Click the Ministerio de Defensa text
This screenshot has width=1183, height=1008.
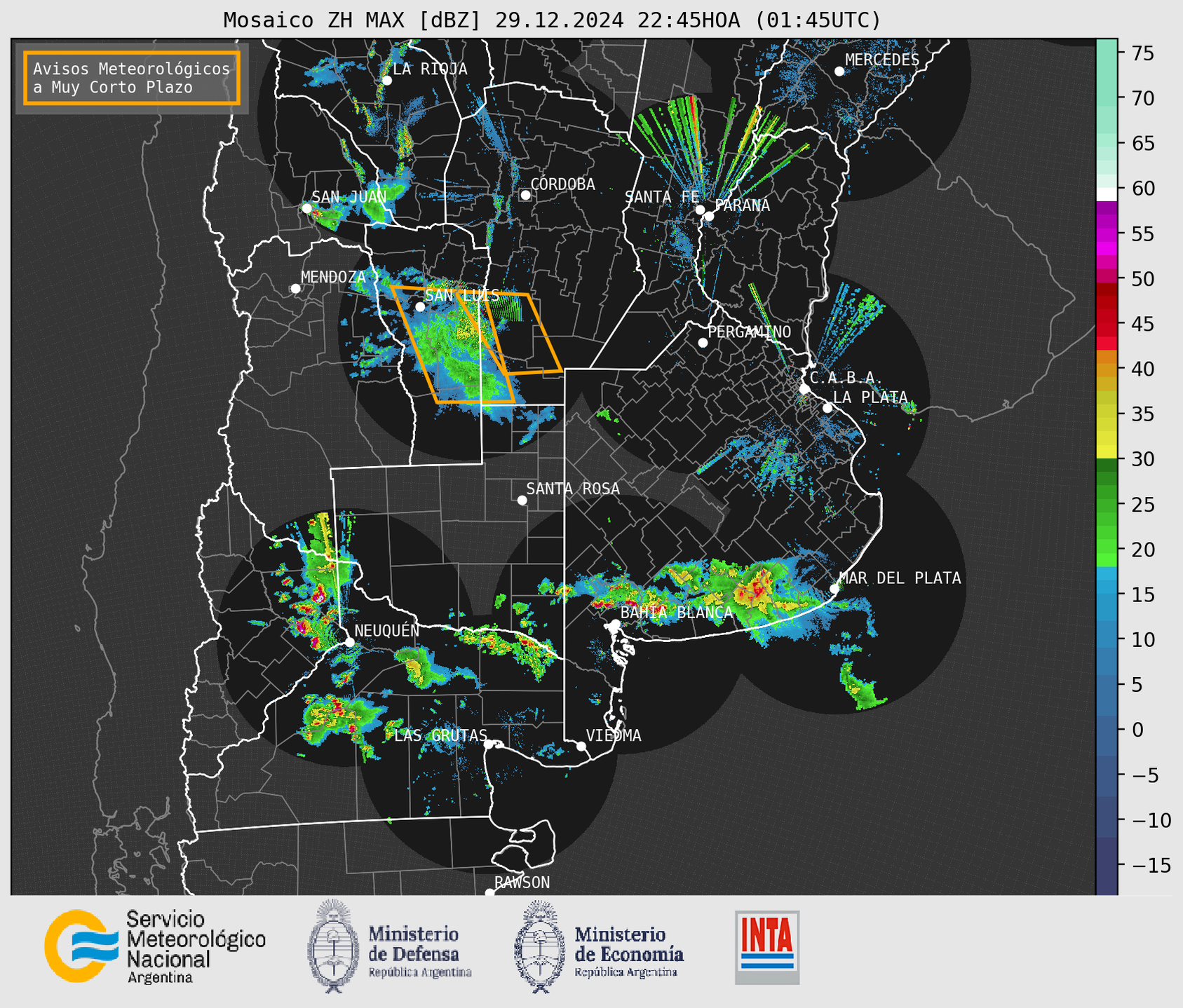tap(419, 951)
